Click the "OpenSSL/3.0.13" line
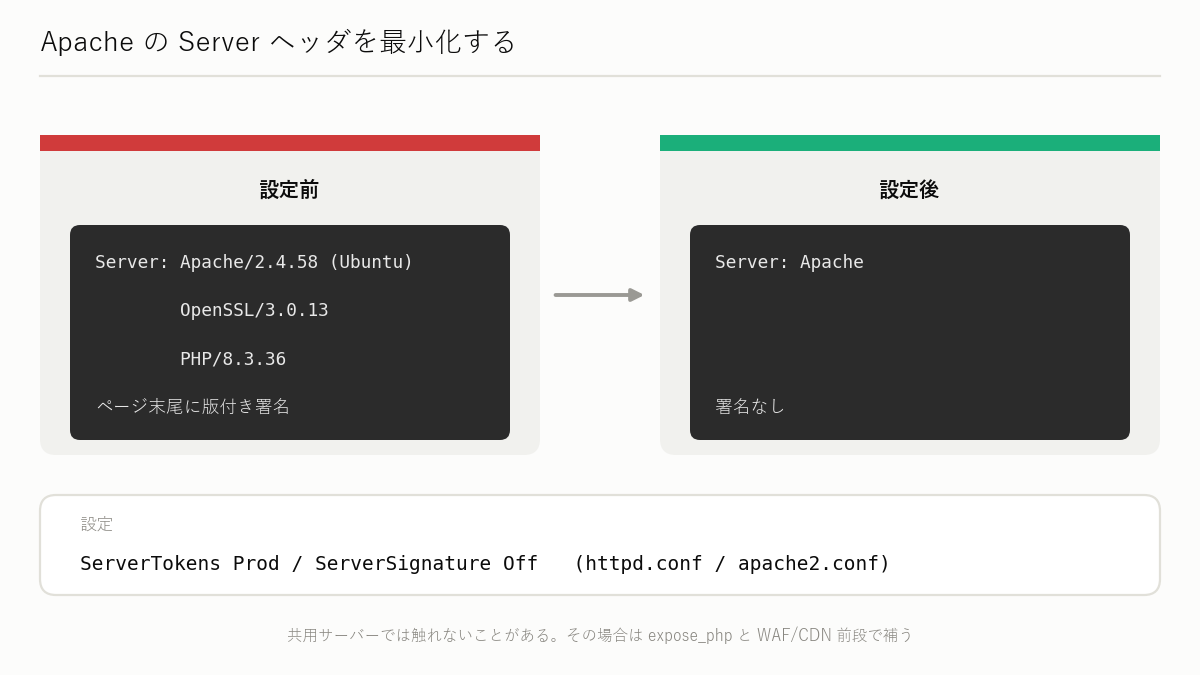The width and height of the screenshot is (1200, 675). point(254,310)
